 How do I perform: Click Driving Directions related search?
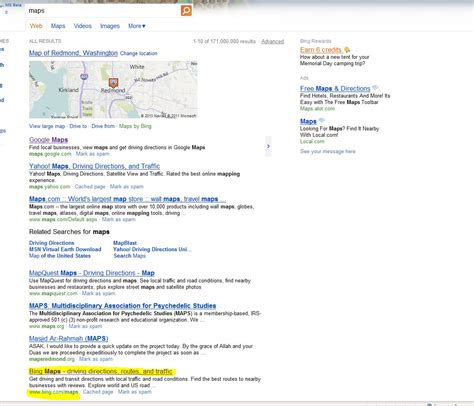51,243
